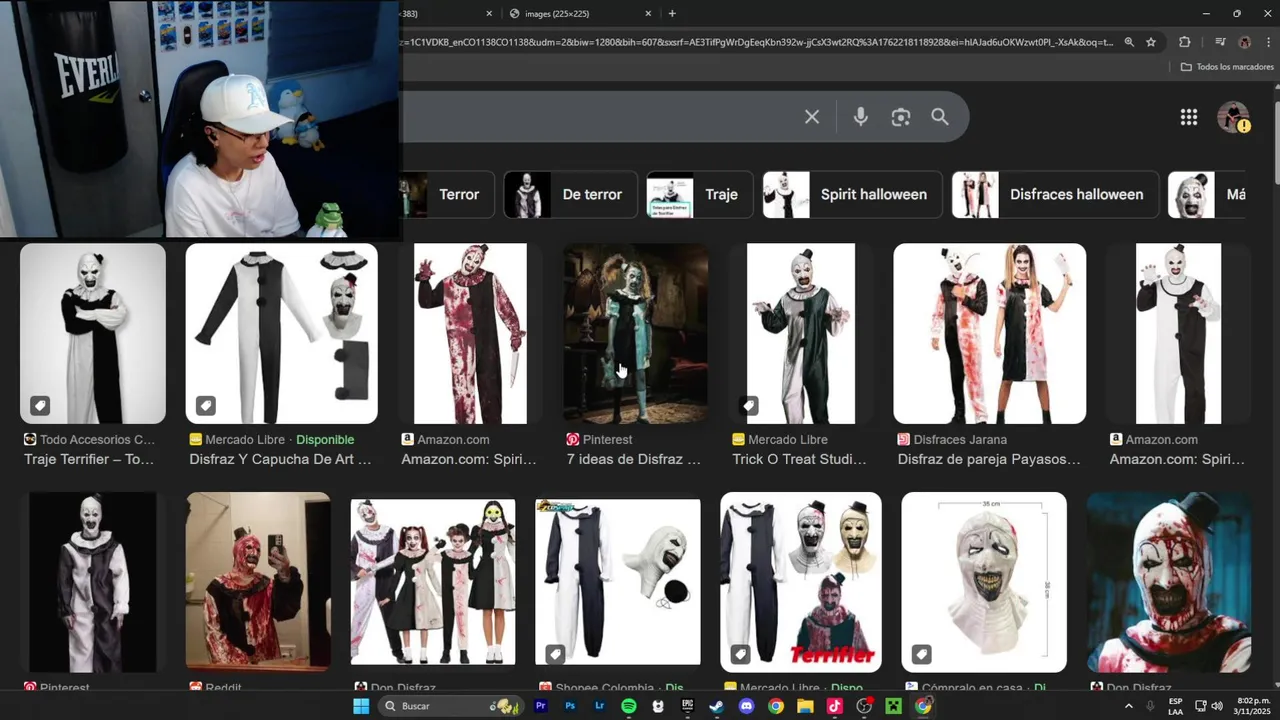Open '7 ideas de Disfraz' Pinterest link
The height and width of the screenshot is (720, 1280).
633,459
